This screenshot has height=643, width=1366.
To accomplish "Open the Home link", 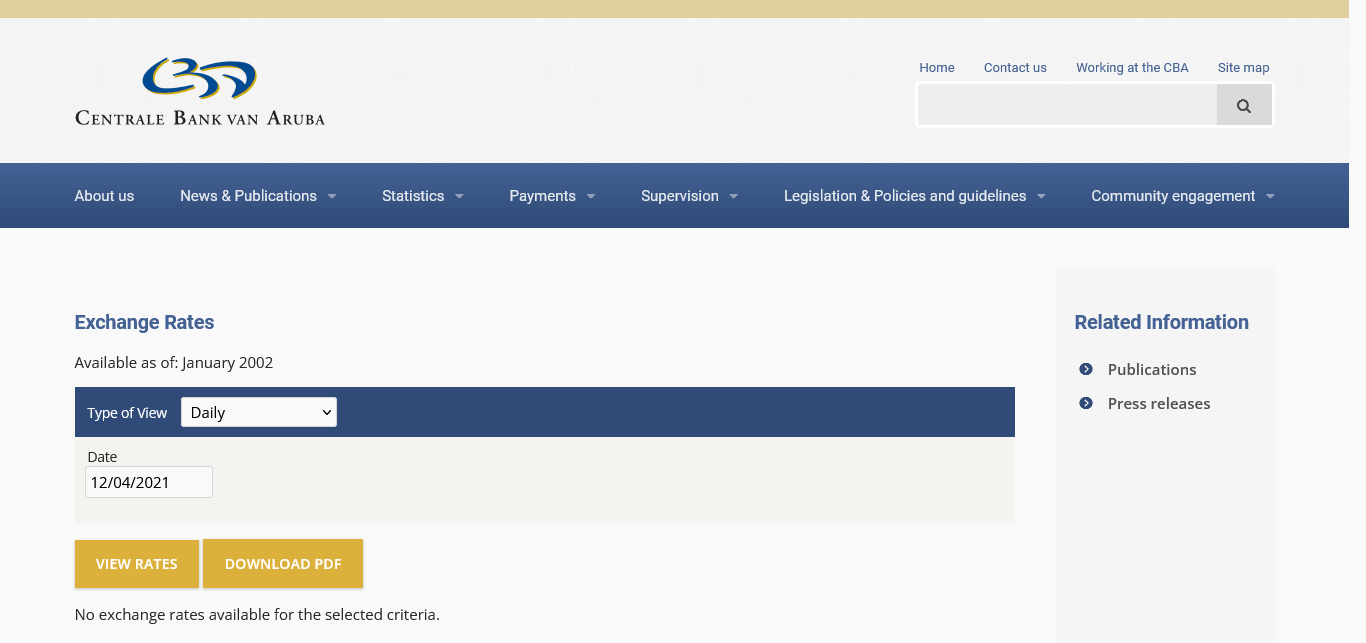I will pyautogui.click(x=937, y=68).
